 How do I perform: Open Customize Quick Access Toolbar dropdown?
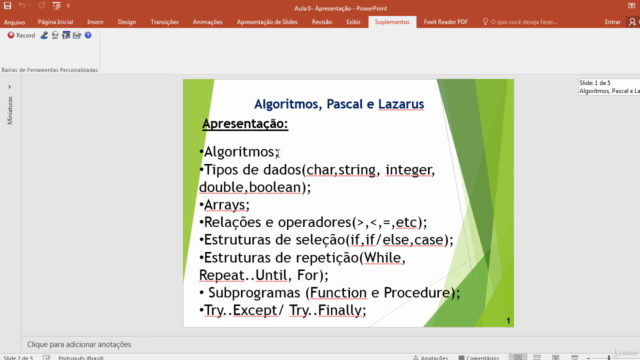click(x=68, y=6)
